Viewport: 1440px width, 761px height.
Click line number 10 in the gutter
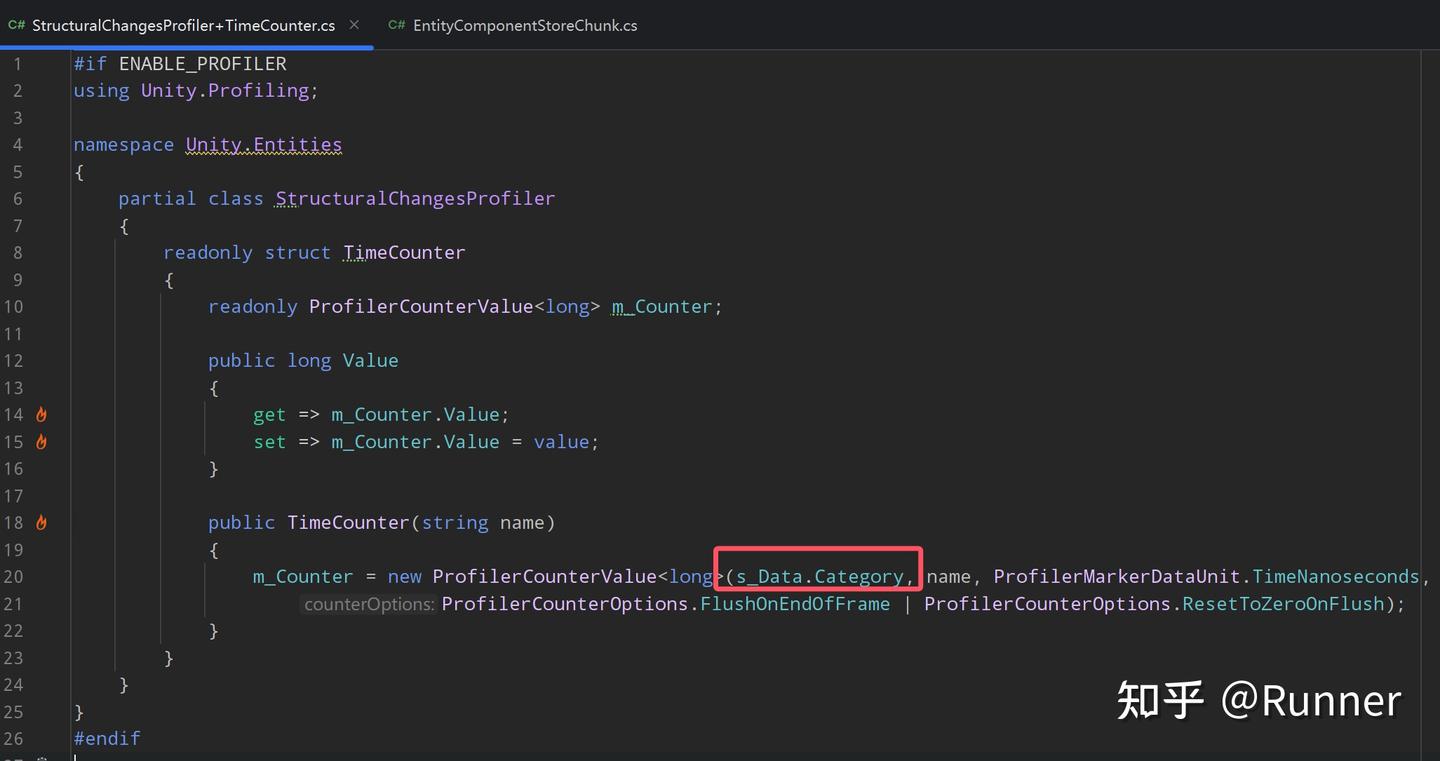pyautogui.click(x=13, y=306)
